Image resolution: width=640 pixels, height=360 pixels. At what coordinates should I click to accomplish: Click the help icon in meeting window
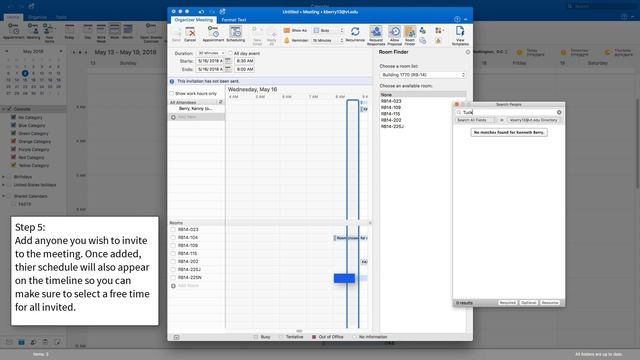(x=457, y=19)
